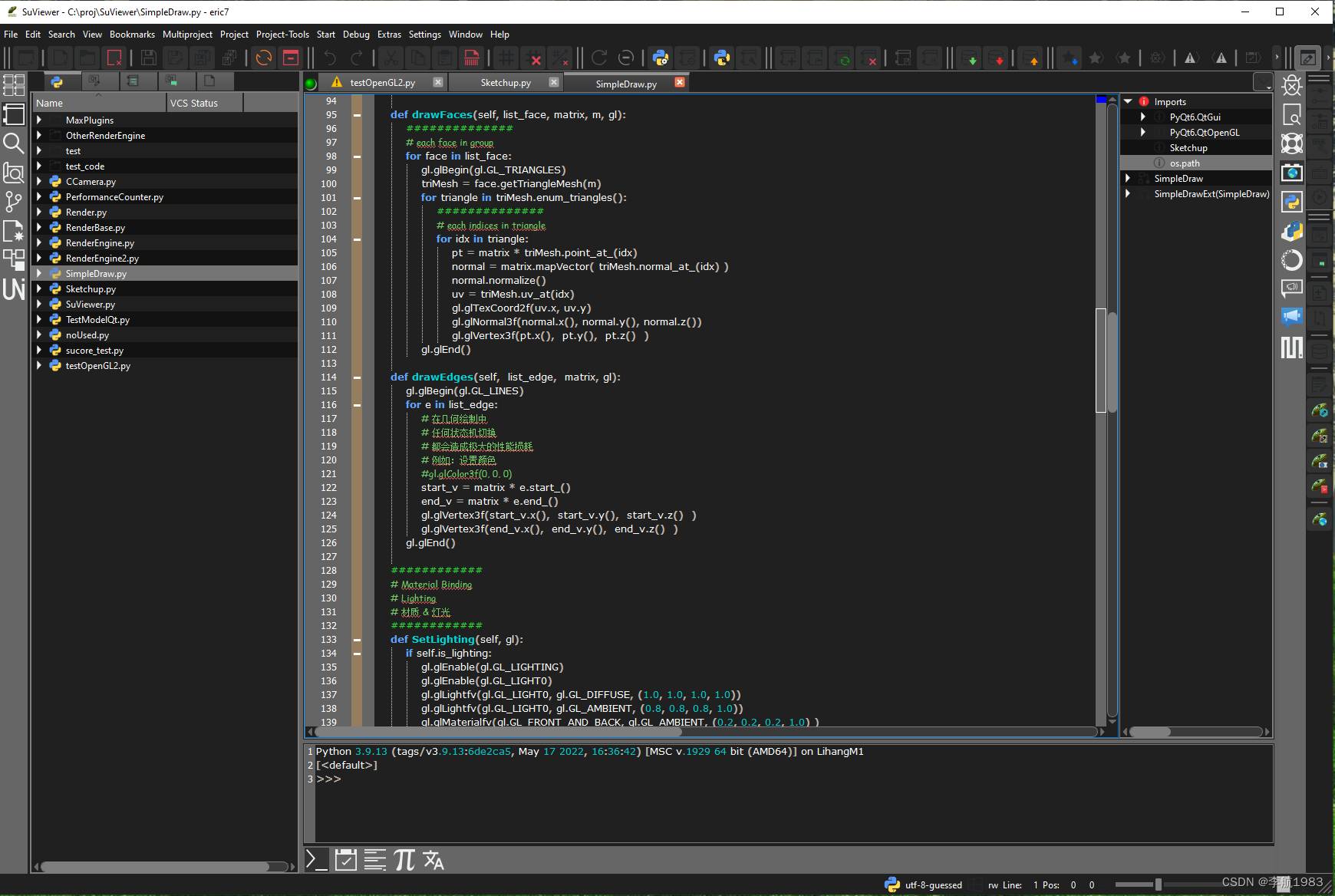Click the red shredder clear icon
Screen dimensions: 1335x896
(472, 58)
